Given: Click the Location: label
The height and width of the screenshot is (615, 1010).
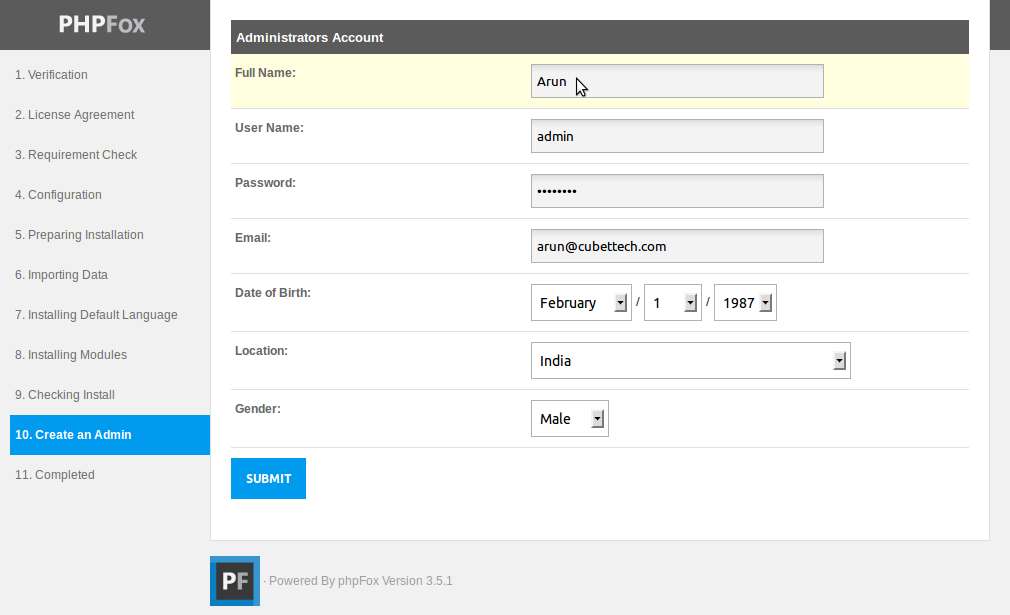Looking at the screenshot, I should click(262, 351).
